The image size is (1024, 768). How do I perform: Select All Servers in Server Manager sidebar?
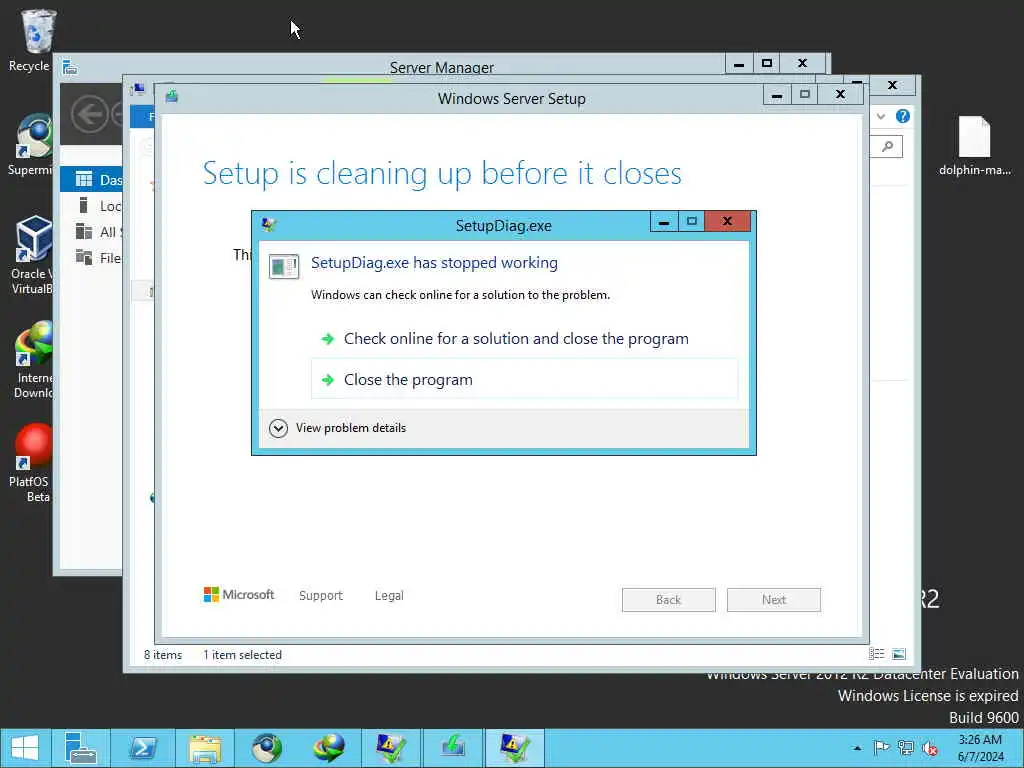click(x=91, y=232)
